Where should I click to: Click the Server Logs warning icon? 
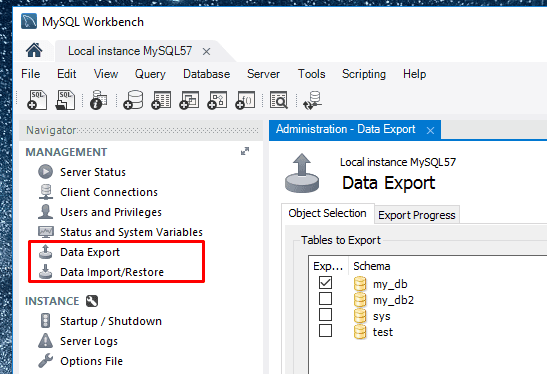pyautogui.click(x=45, y=341)
